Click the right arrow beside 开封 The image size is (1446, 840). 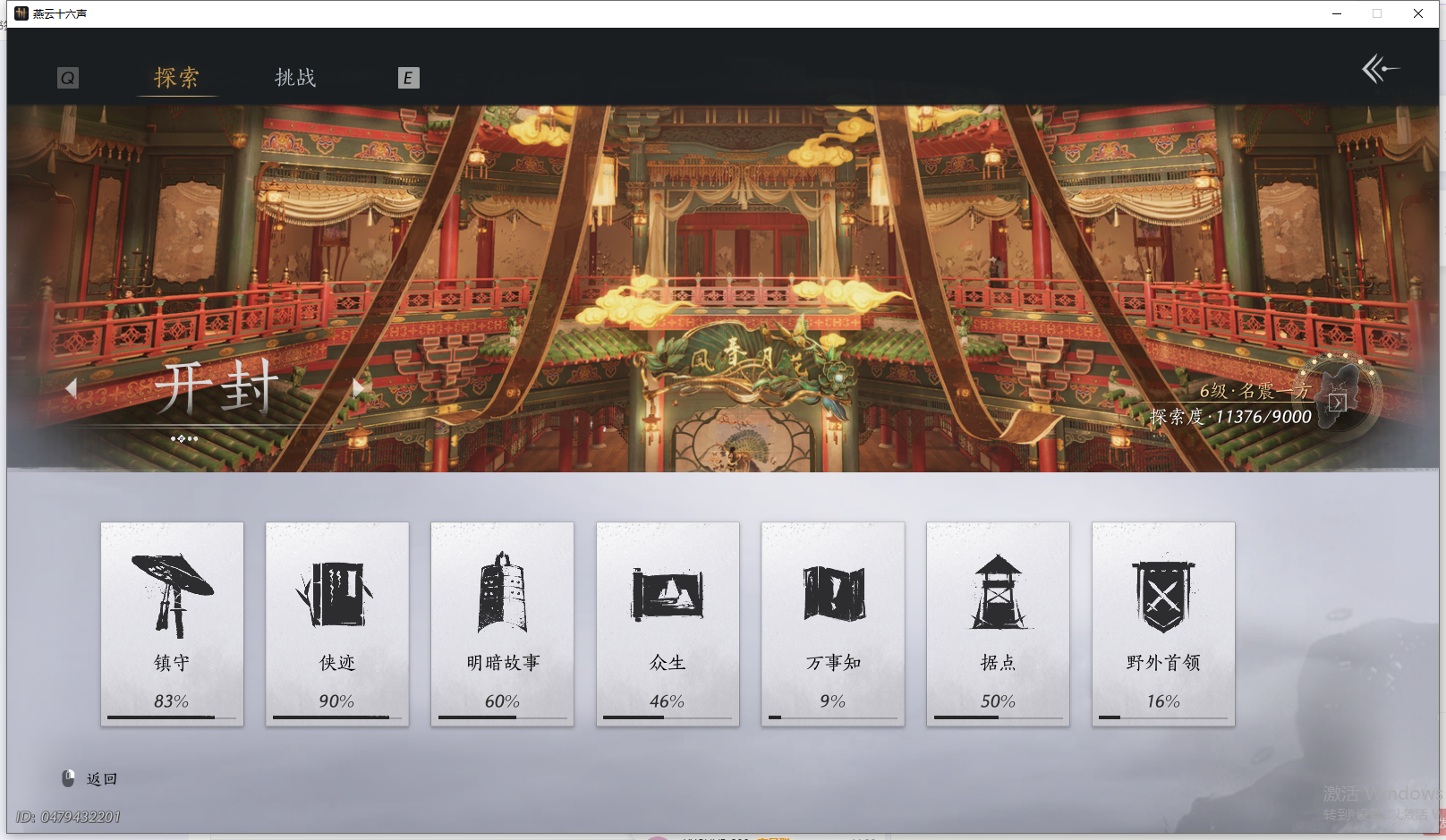tap(359, 386)
